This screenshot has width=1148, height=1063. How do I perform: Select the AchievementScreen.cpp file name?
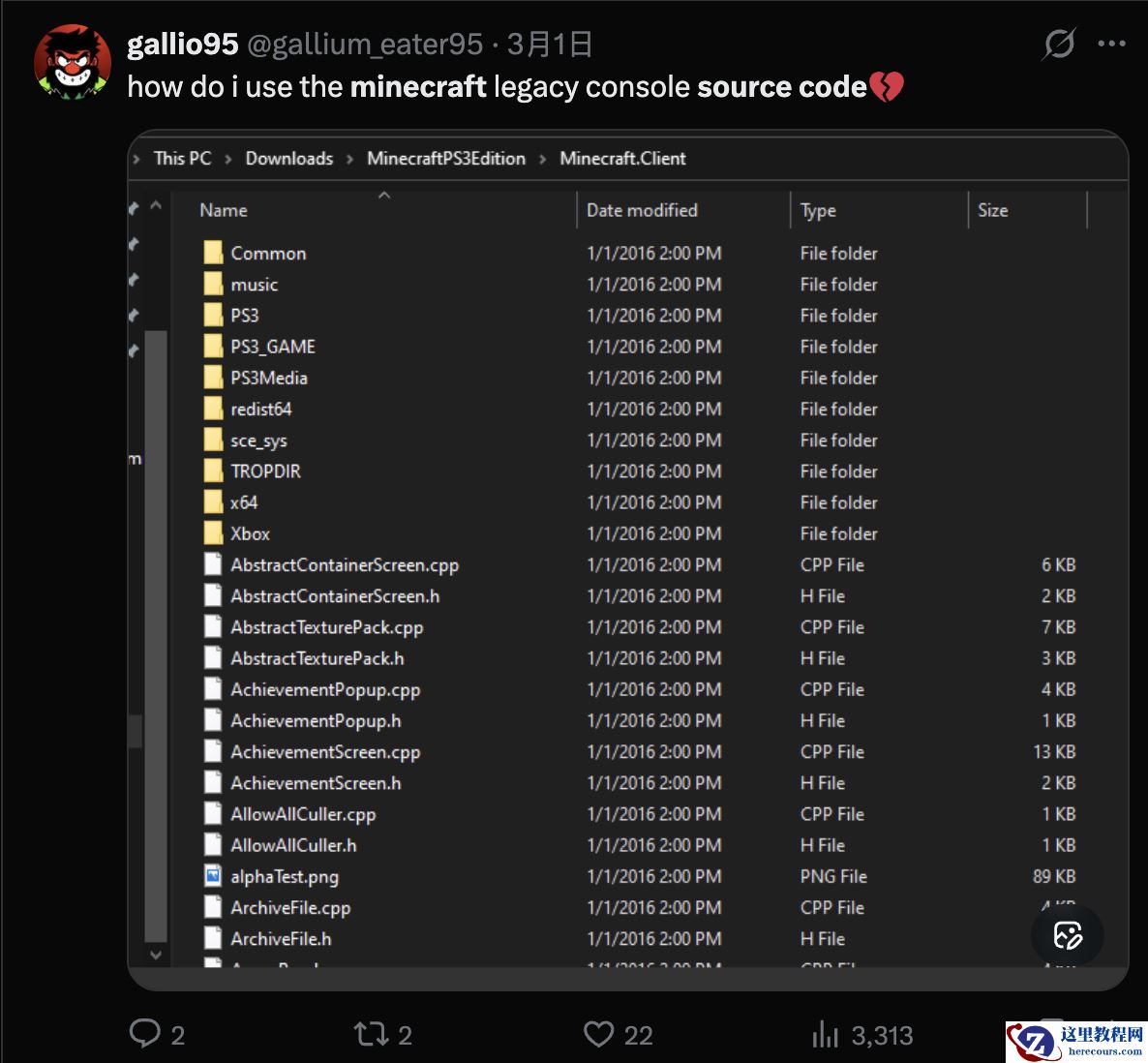[325, 752]
